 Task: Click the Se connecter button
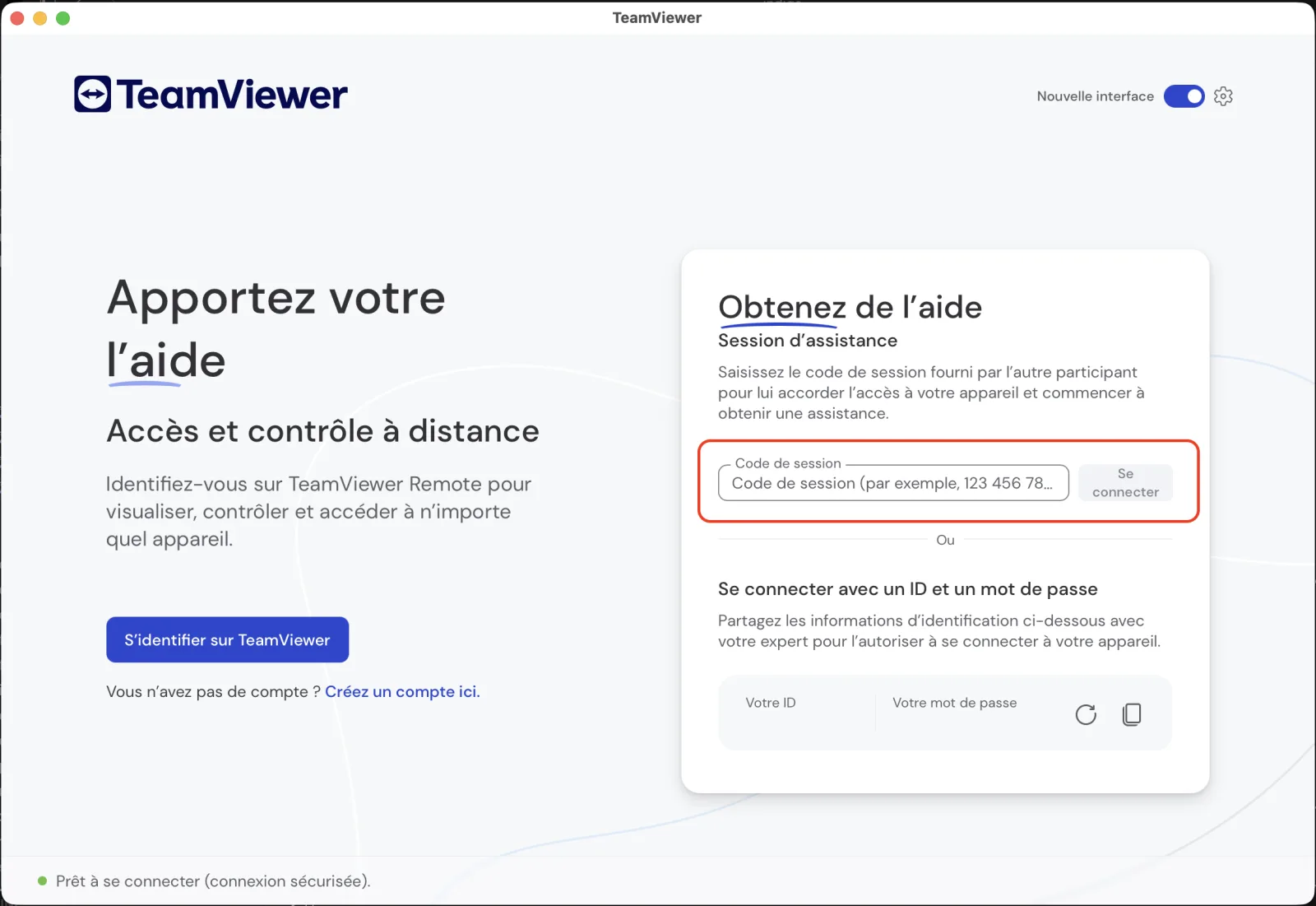click(x=1125, y=483)
